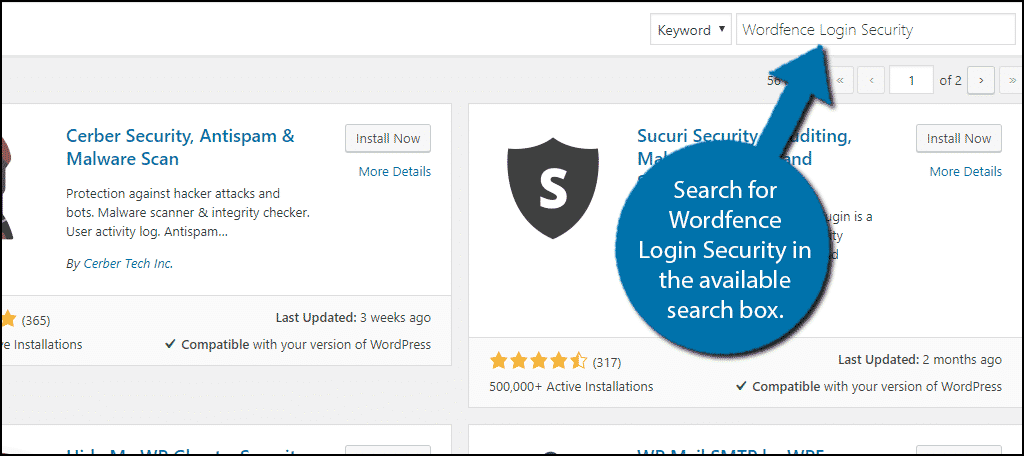Viewport: 1024px width, 456px height.
Task: Click the 'of 2' page count text
Action: (x=950, y=81)
